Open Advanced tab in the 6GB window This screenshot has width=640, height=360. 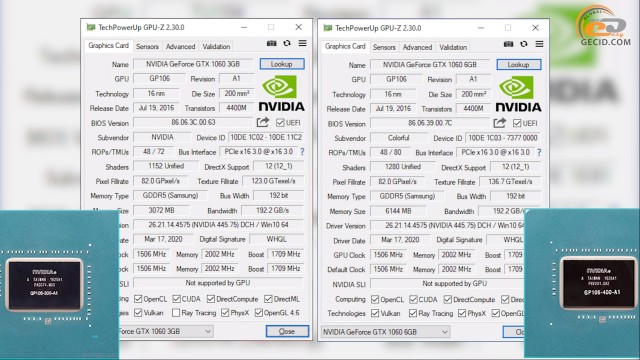tap(417, 47)
